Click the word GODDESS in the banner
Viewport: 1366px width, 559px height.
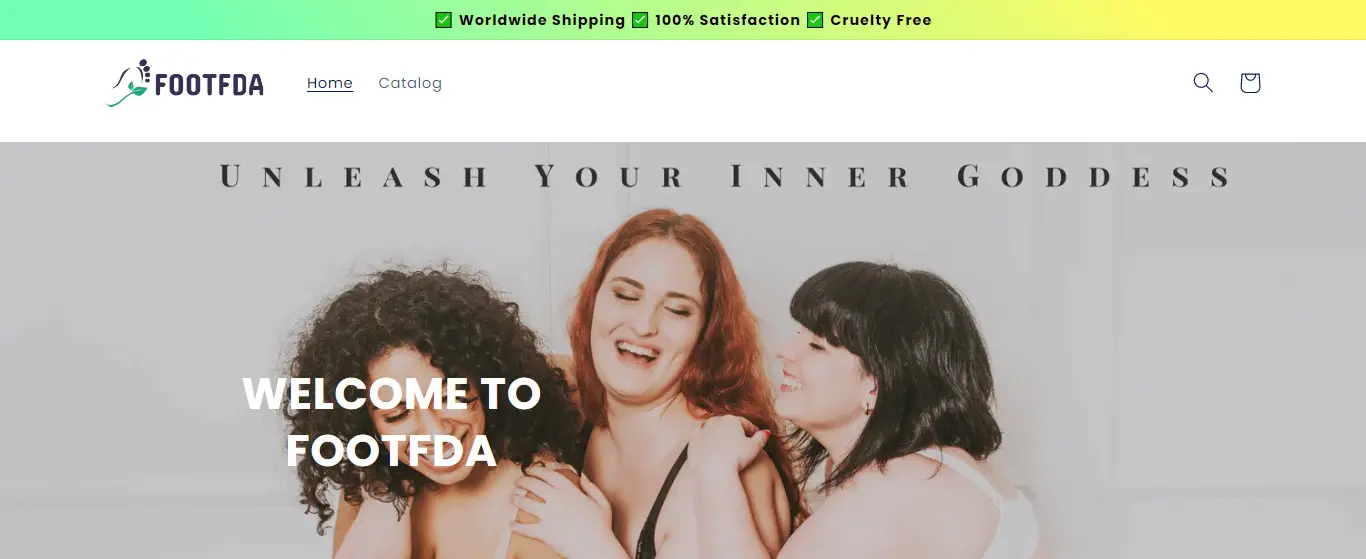coord(1094,177)
